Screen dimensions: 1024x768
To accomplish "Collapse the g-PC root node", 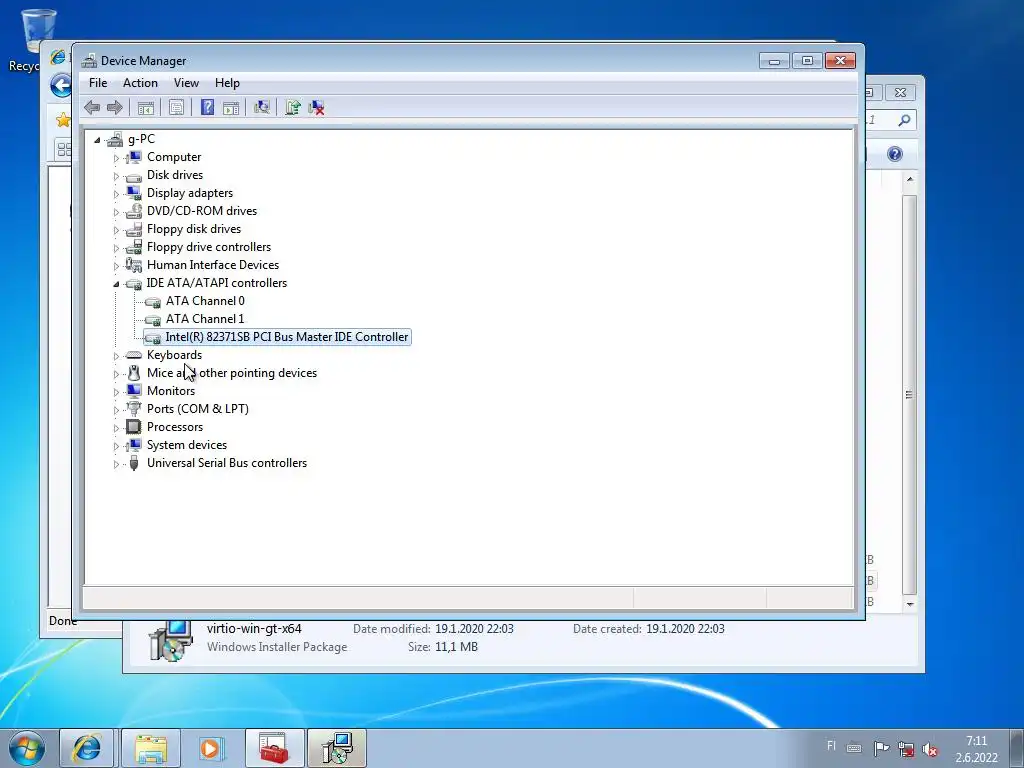I will click(x=97, y=140).
